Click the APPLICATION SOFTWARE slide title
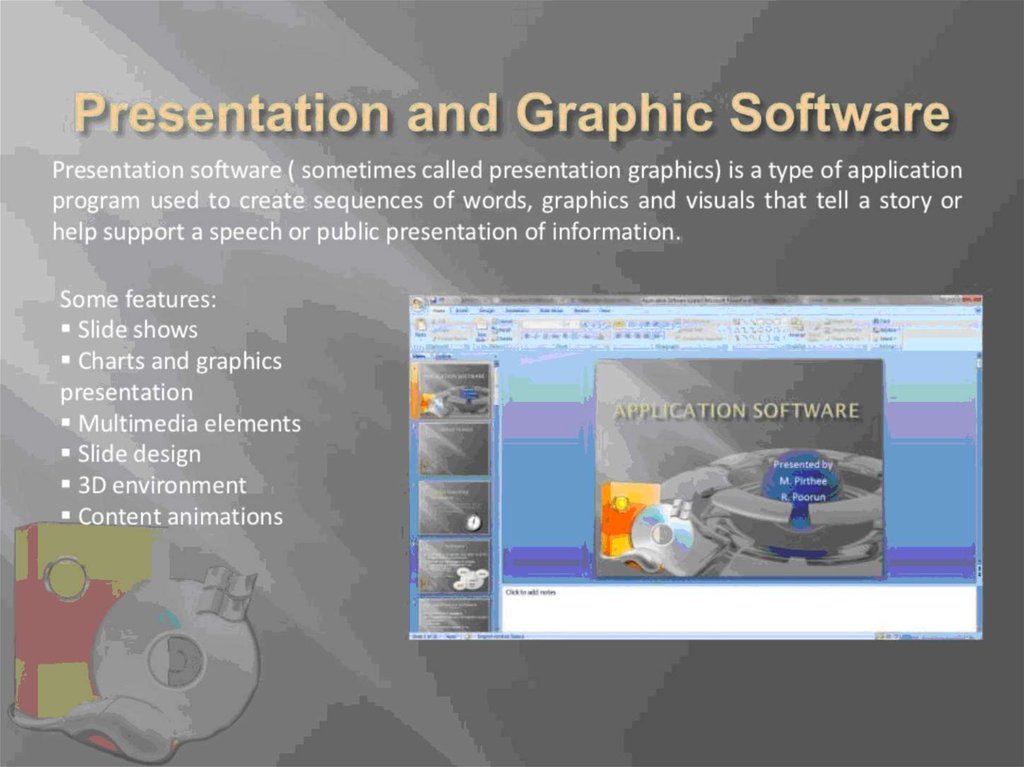 (x=736, y=411)
